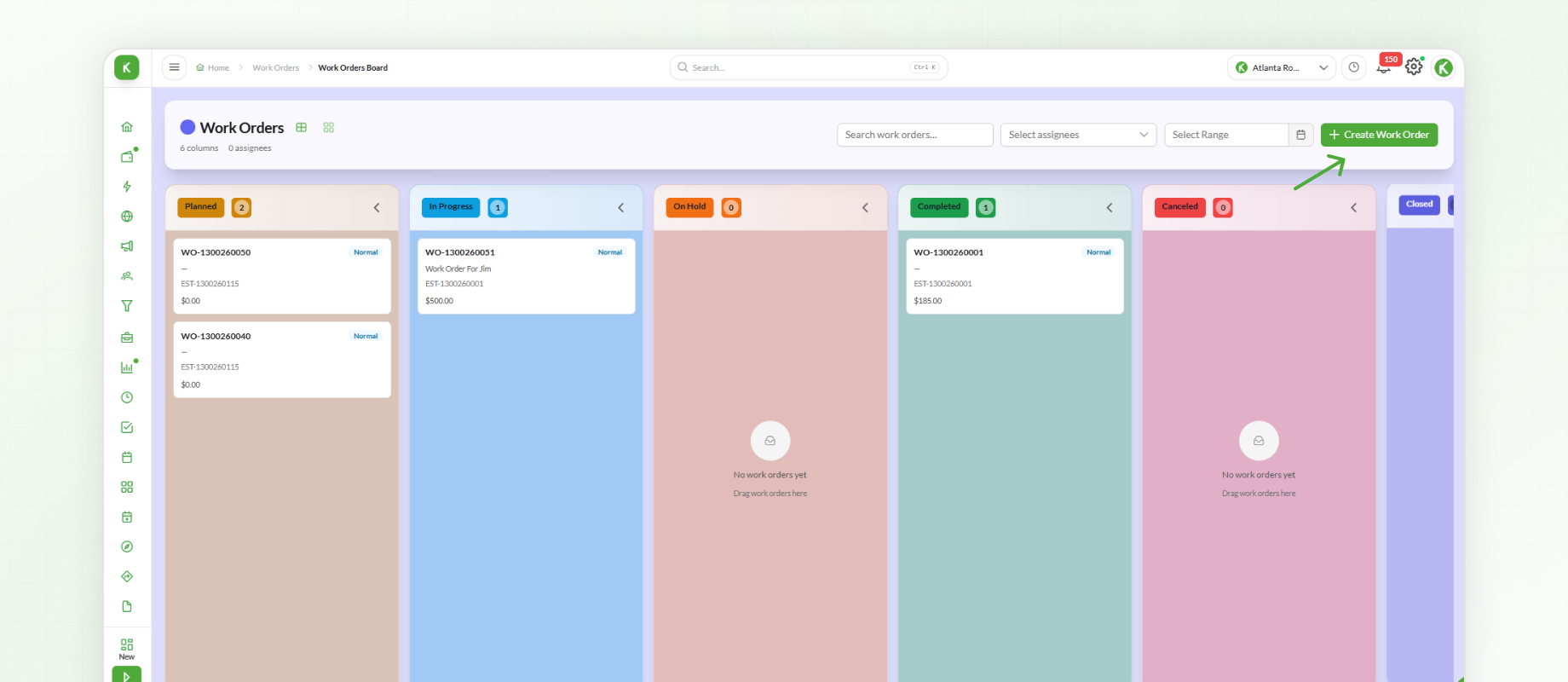Open the globe icon in sidebar

tap(127, 217)
